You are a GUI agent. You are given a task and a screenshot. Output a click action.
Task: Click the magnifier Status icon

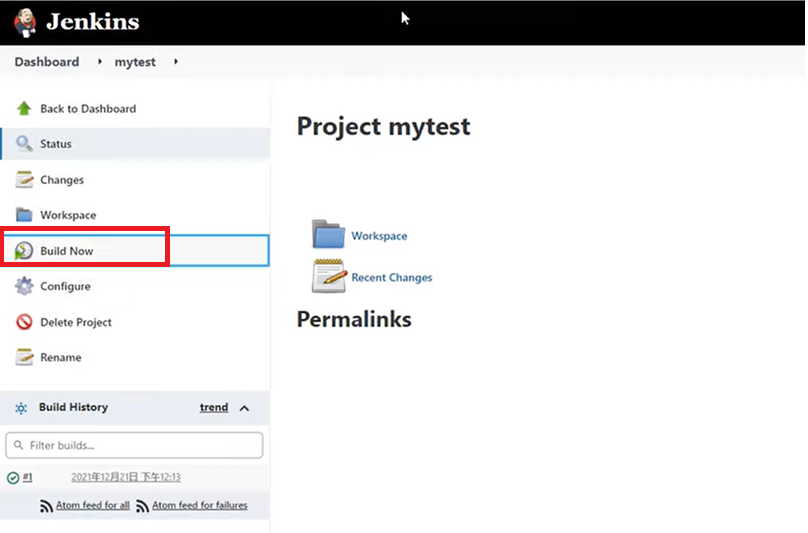pyautogui.click(x=24, y=143)
